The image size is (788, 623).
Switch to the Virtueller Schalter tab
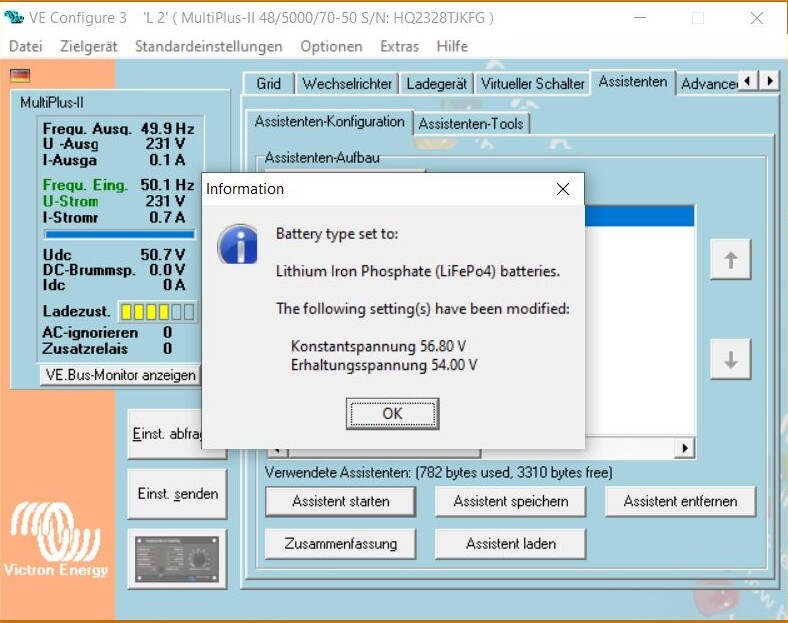click(x=532, y=83)
